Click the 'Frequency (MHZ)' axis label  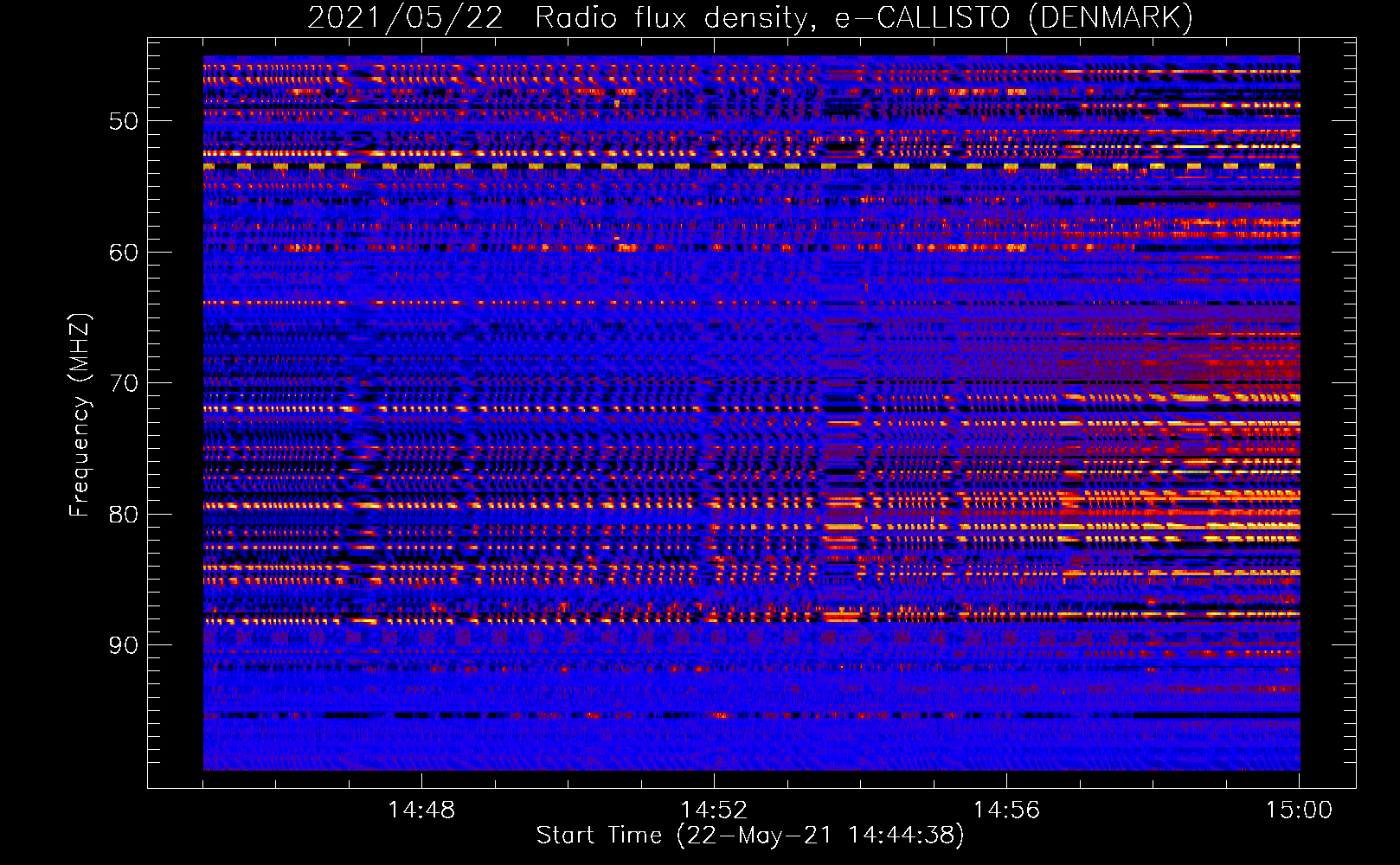point(80,415)
